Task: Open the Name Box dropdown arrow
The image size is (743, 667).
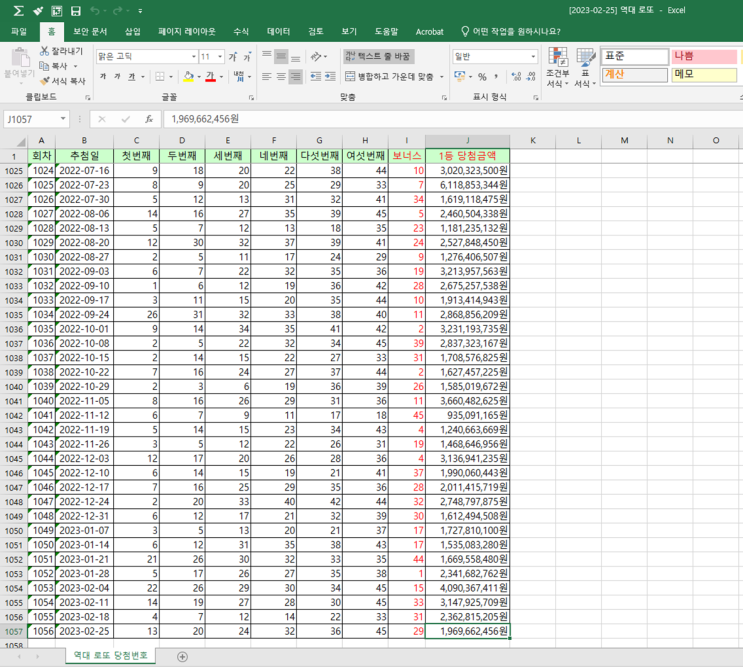Action: 63,119
